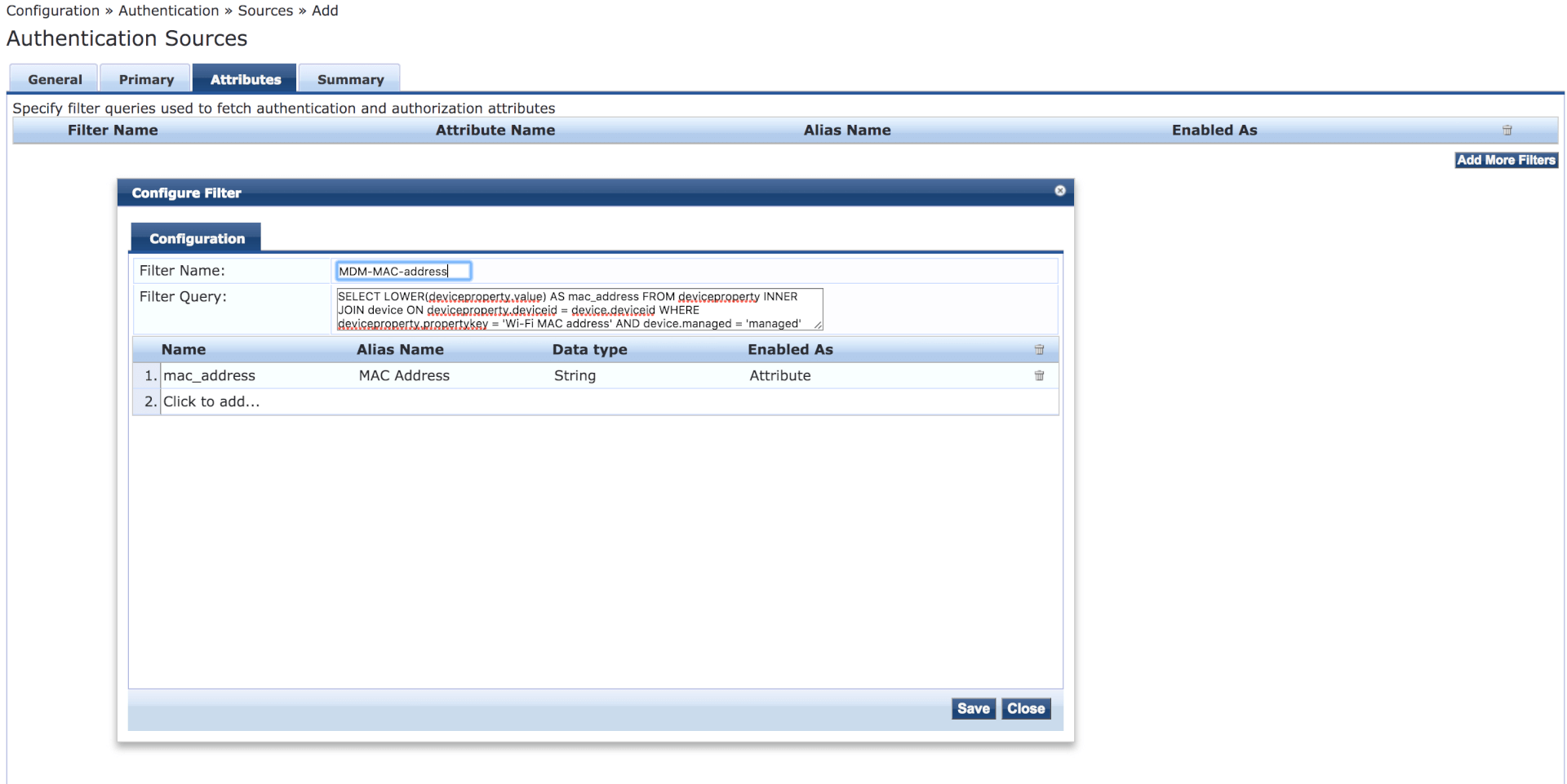Switch to the General tab
1567x784 pixels.
pos(54,78)
